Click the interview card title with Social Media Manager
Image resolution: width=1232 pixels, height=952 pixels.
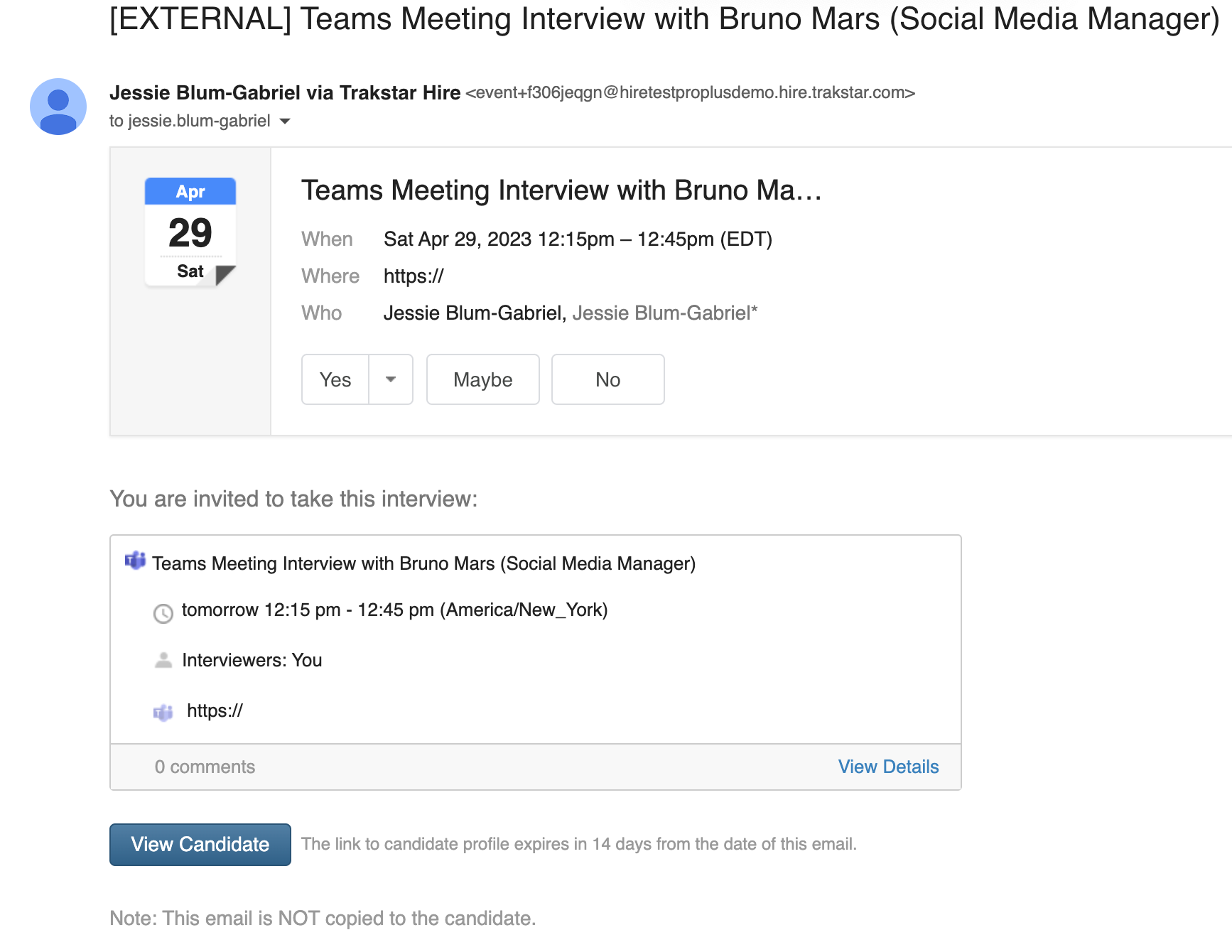click(423, 563)
